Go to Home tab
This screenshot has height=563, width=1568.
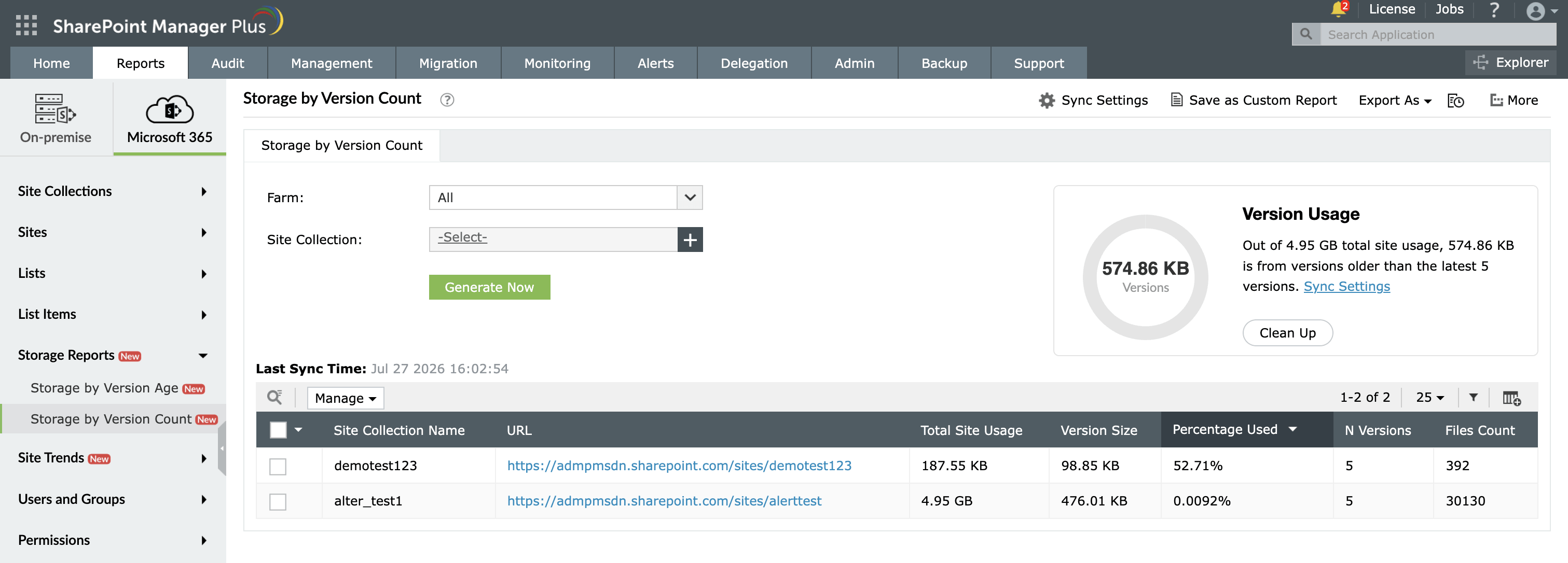click(52, 63)
